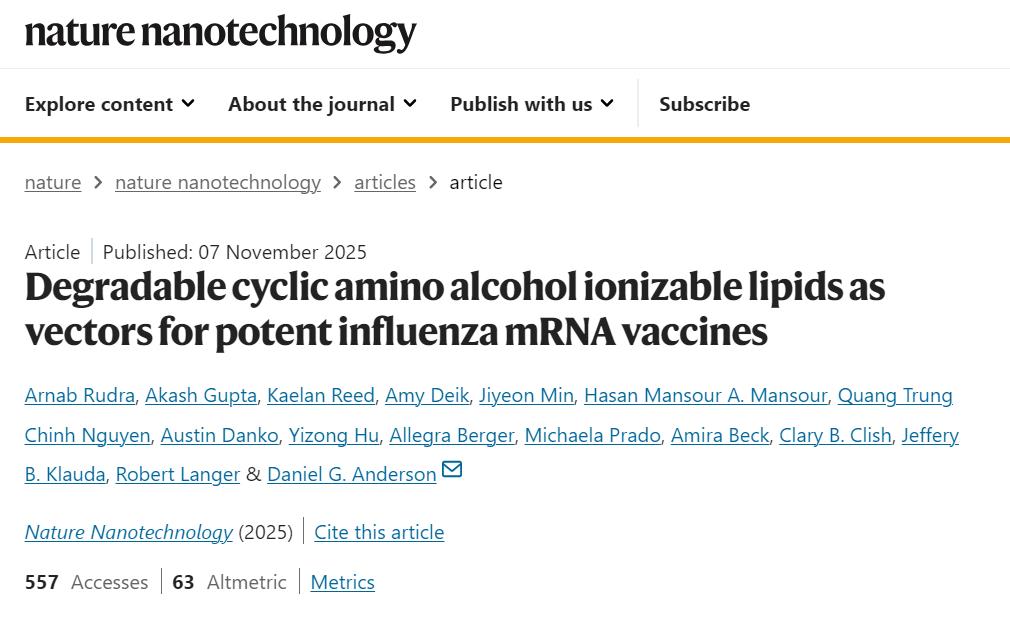Open Hasan Mansour A. Mansour author link

[705, 395]
